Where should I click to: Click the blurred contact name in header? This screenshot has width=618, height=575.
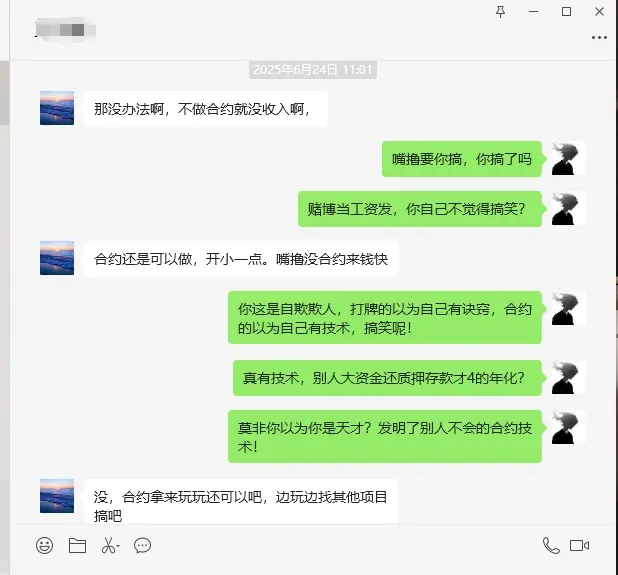tap(65, 30)
